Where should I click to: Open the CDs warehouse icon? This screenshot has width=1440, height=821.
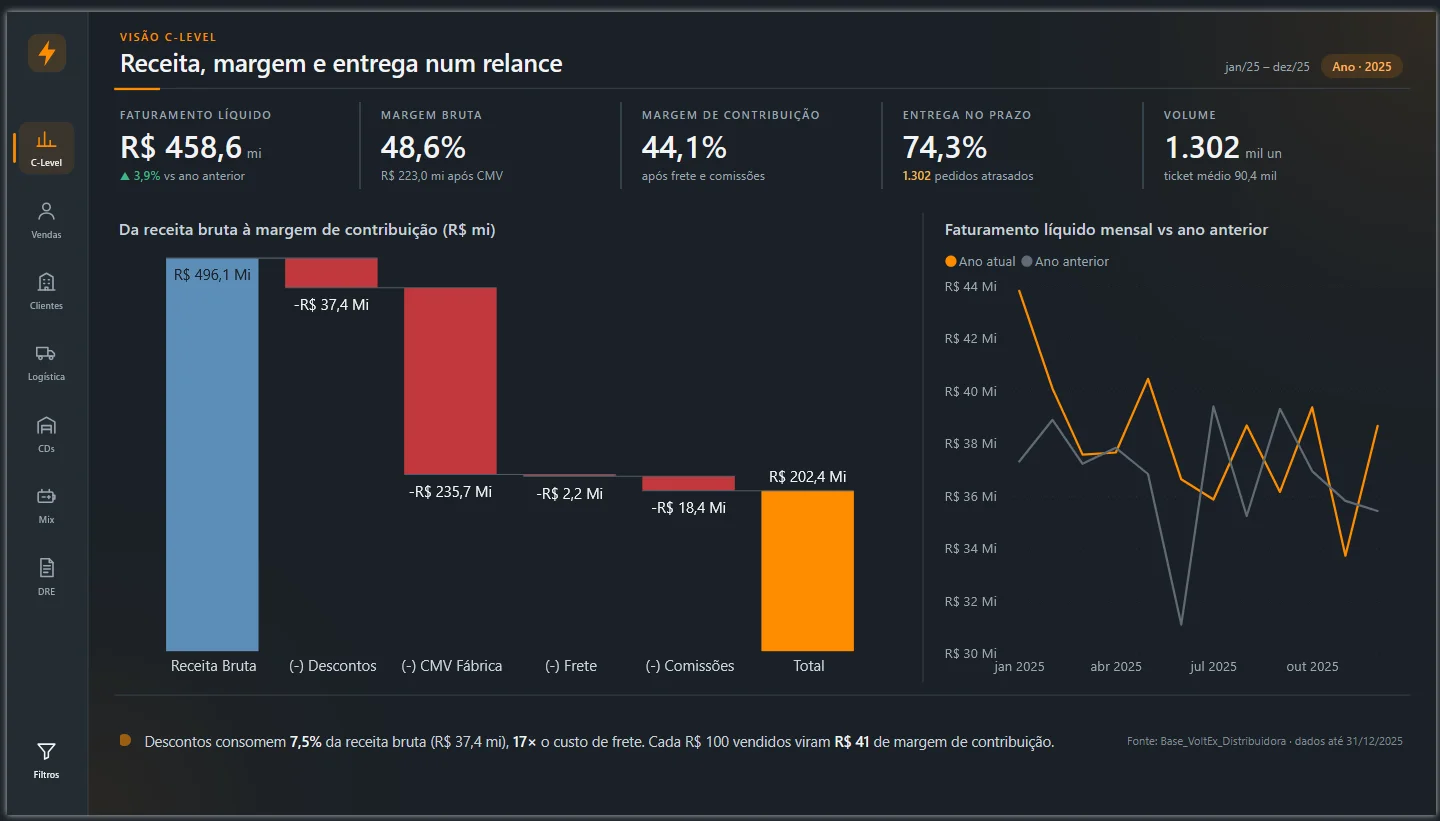[46, 425]
